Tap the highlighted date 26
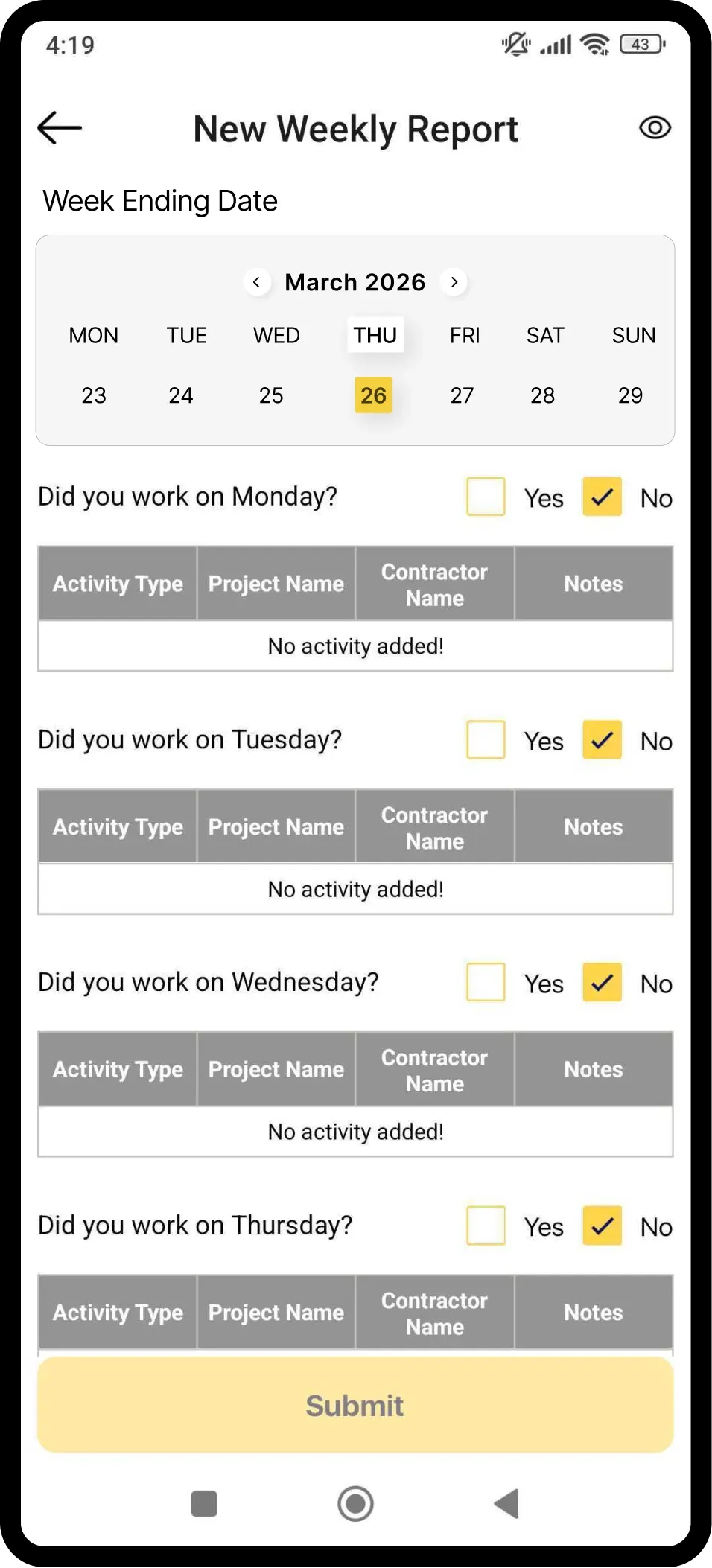The width and height of the screenshot is (712, 1568). click(373, 395)
